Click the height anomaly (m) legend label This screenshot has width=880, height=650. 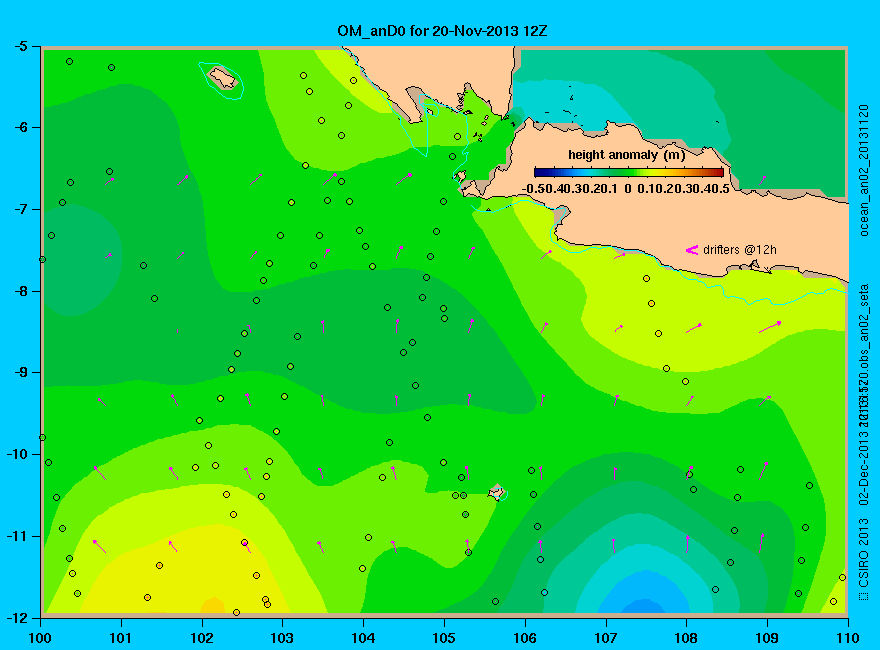coord(626,155)
